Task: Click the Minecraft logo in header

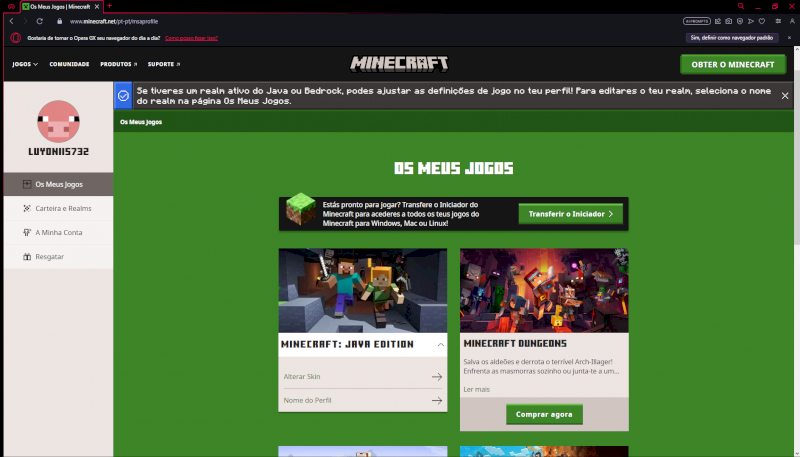Action: click(399, 64)
